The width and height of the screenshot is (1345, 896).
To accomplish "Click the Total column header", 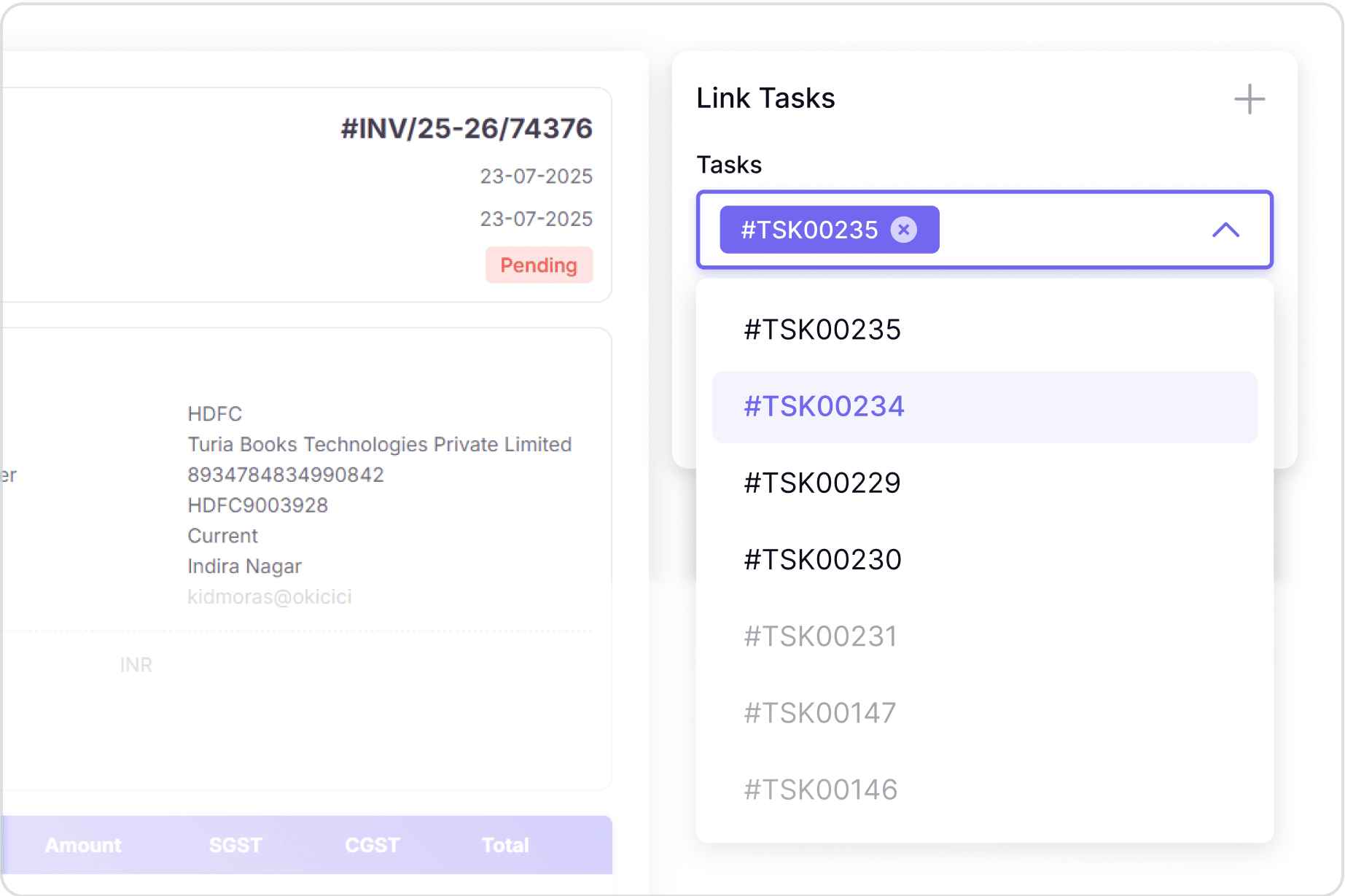I will point(505,845).
